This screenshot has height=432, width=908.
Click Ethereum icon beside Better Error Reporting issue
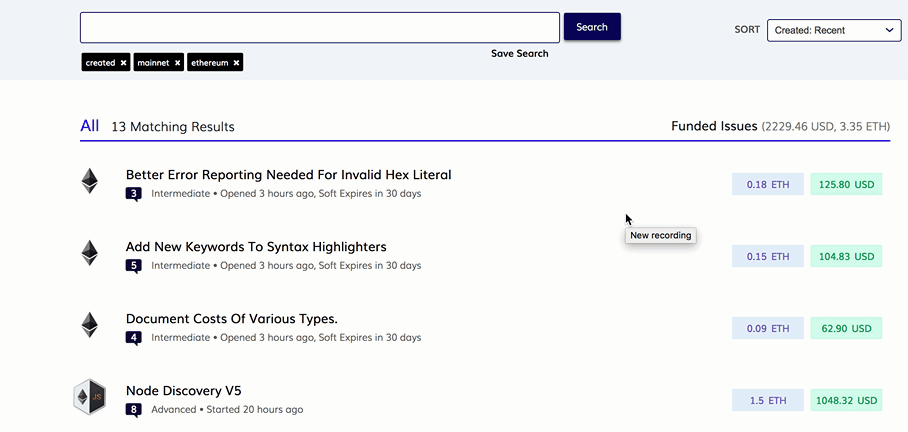(90, 181)
